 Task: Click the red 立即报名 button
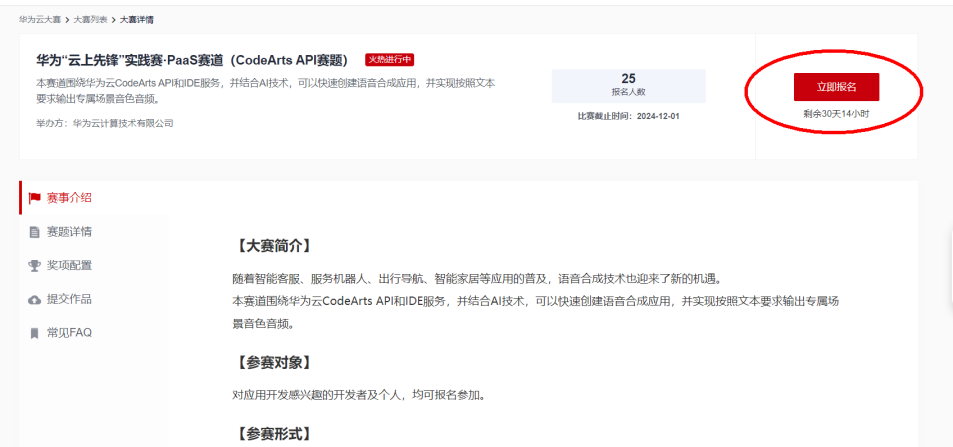point(836,87)
